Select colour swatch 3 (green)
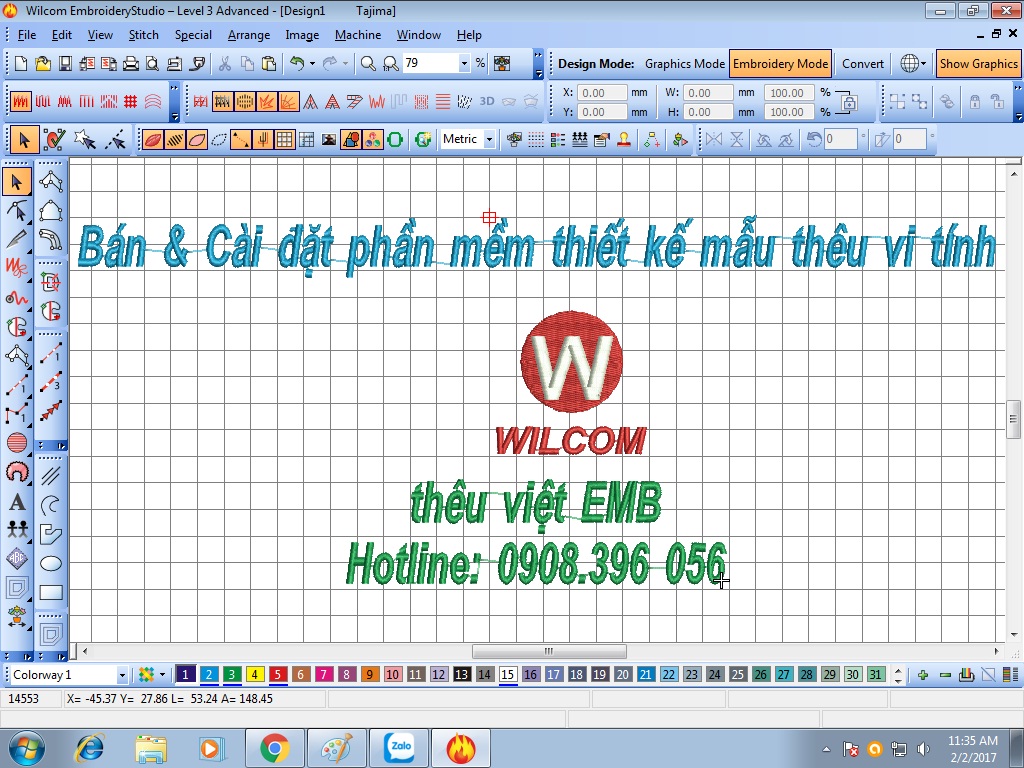 (232, 674)
